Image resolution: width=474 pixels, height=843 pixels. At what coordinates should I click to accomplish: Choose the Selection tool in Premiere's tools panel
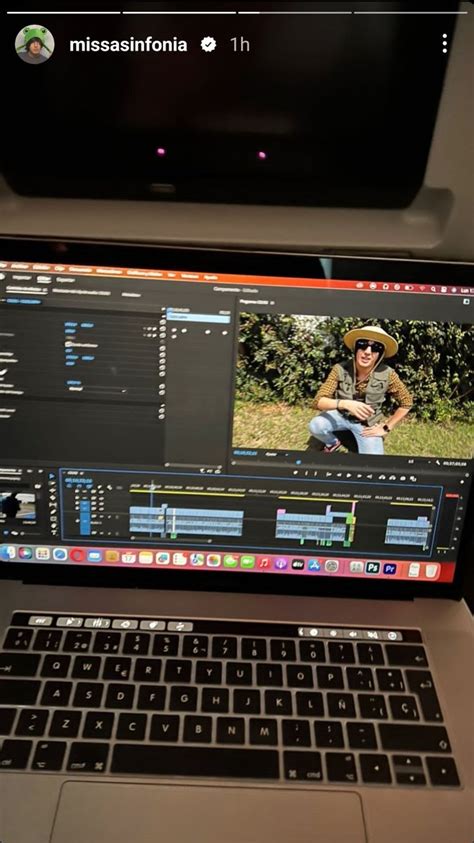point(52,476)
